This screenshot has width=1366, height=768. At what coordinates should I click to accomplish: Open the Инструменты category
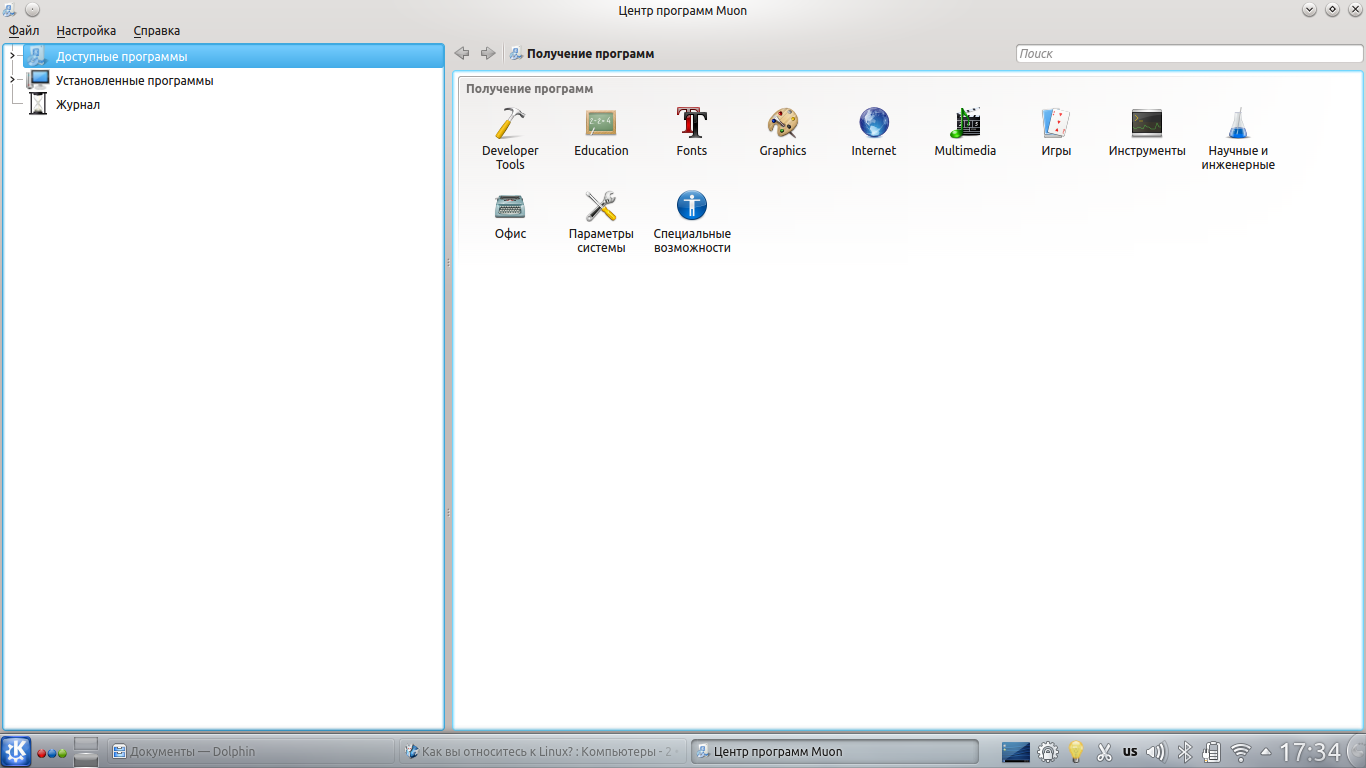(x=1147, y=132)
